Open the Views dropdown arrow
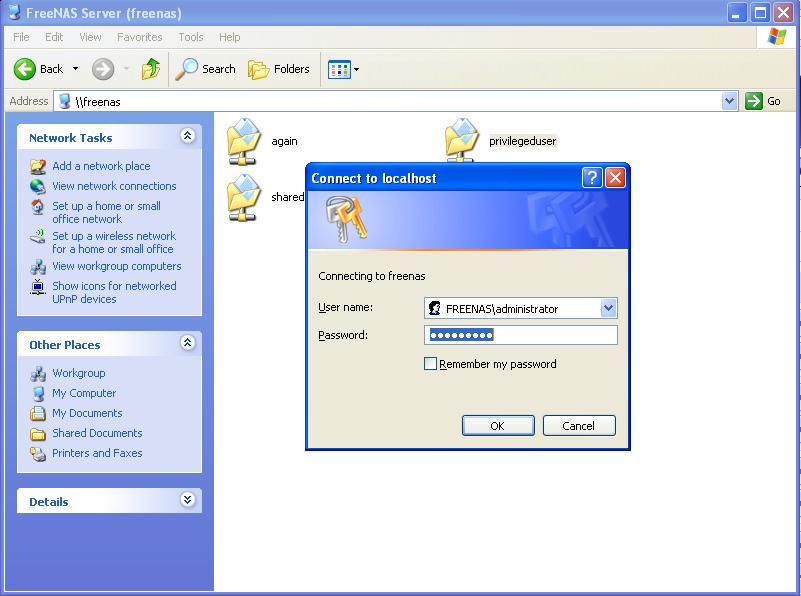Screen dimensions: 801x596 [x=357, y=69]
